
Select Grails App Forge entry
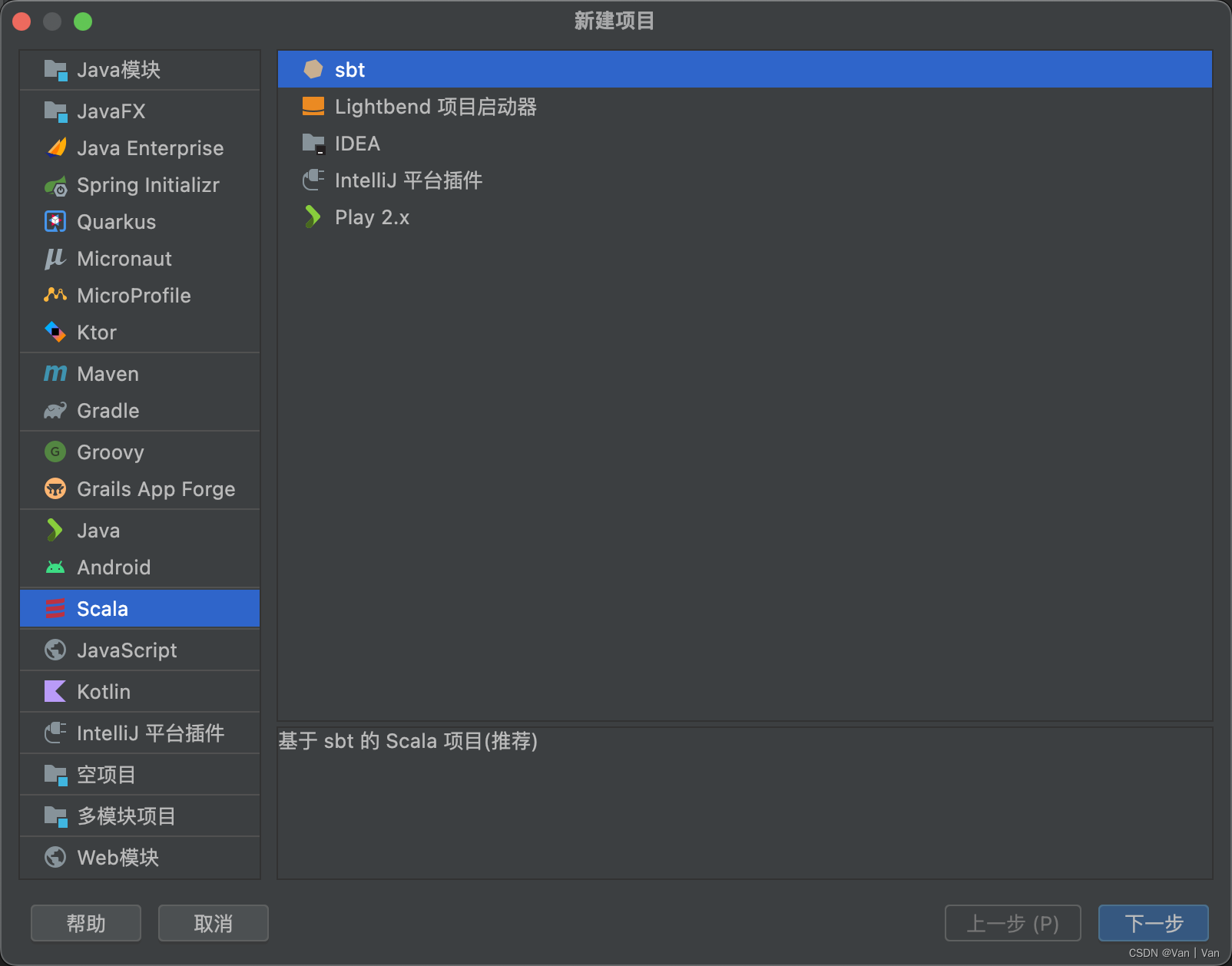[140, 489]
